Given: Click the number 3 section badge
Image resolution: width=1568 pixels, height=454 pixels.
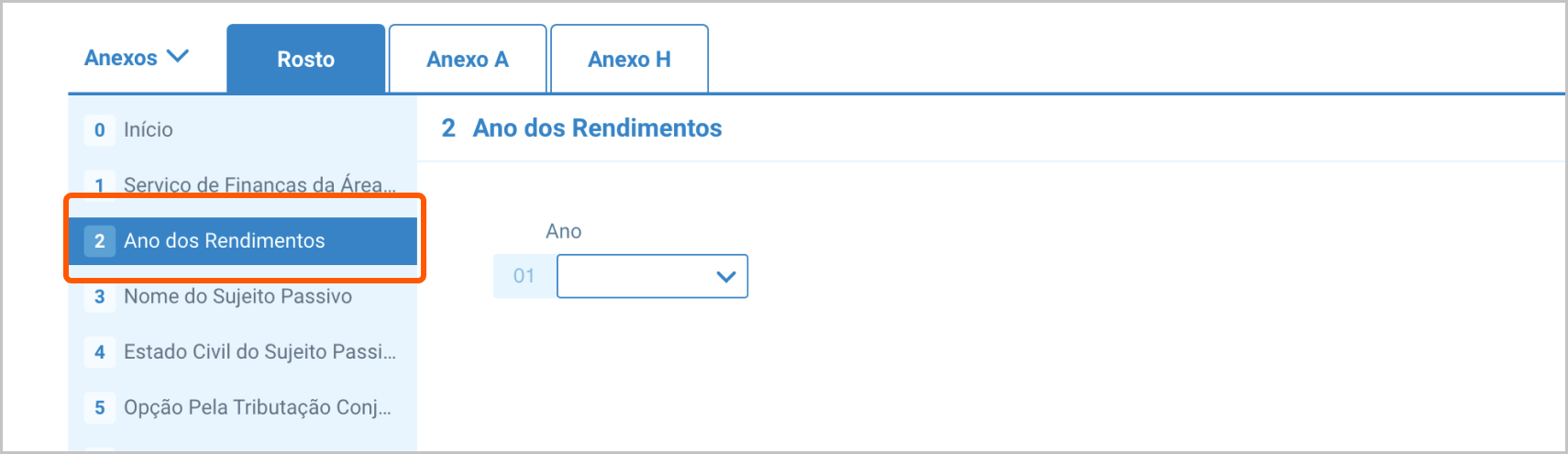Looking at the screenshot, I should point(100,296).
